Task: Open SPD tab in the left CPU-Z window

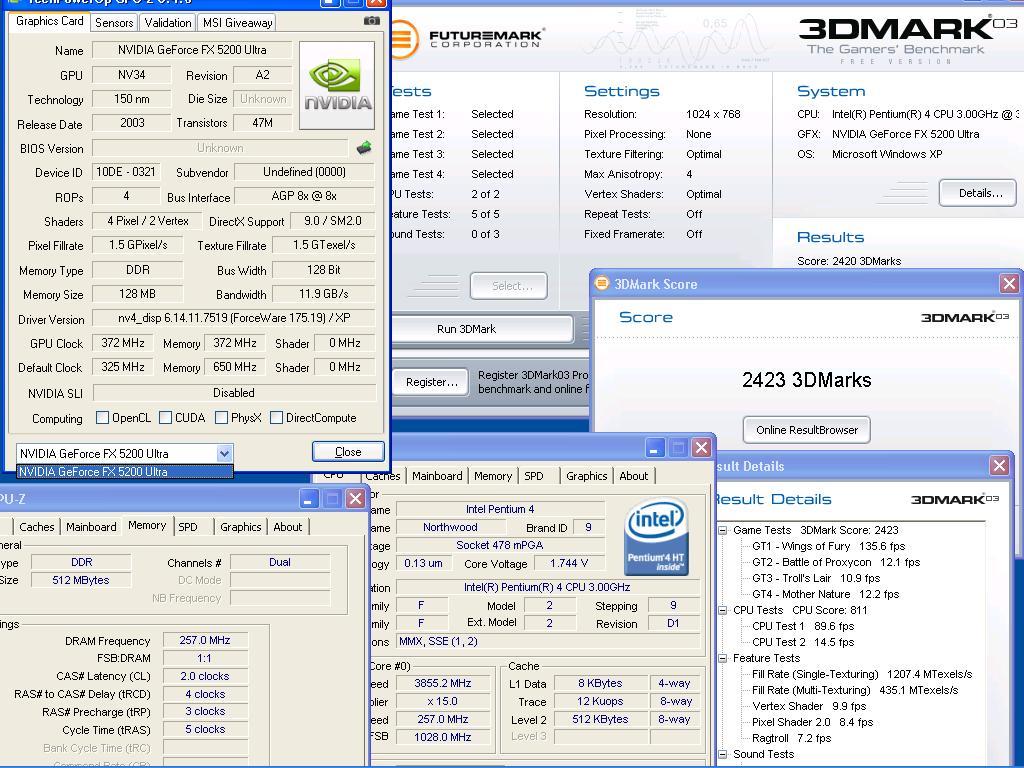Action: tap(188, 527)
